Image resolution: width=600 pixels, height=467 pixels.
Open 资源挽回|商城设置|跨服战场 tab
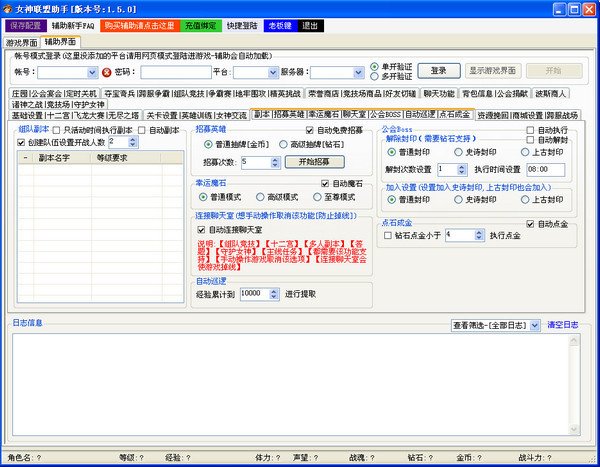point(527,115)
